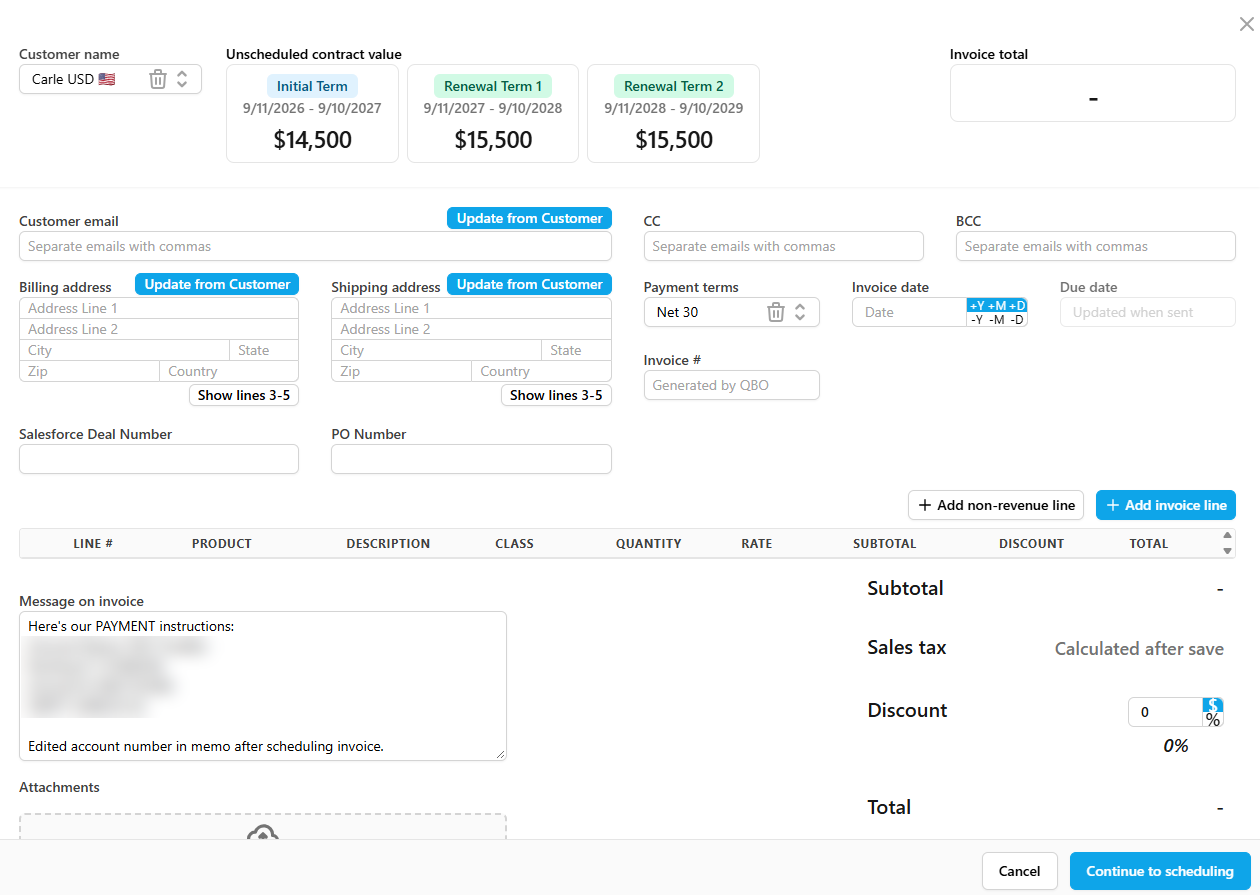Add one day with +D
Image resolution: width=1260 pixels, height=895 pixels.
1017,305
